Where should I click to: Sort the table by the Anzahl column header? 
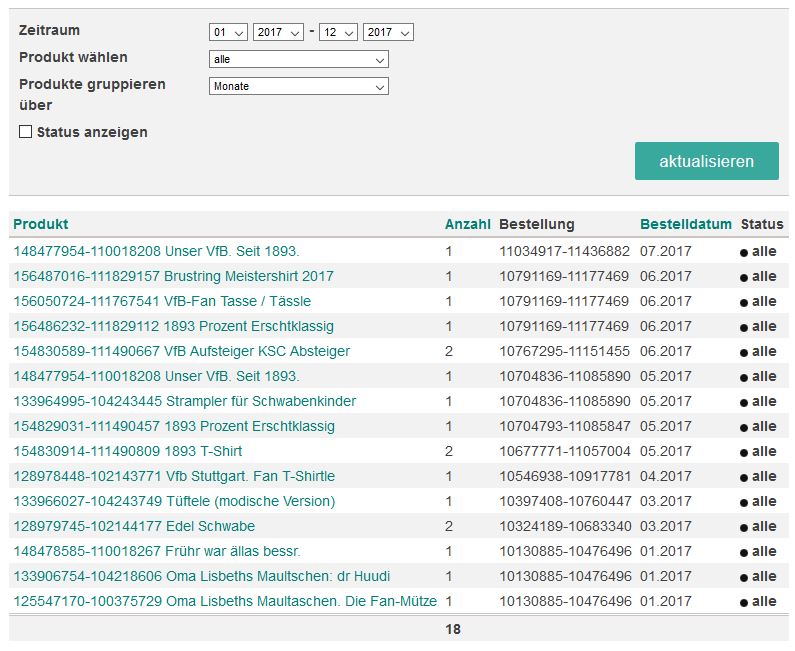467,224
